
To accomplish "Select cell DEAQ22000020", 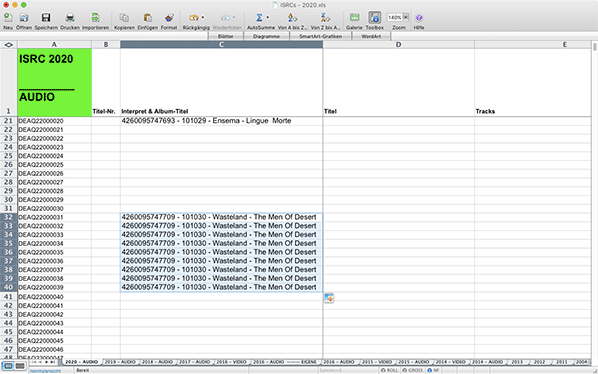I will pyautogui.click(x=54, y=121).
